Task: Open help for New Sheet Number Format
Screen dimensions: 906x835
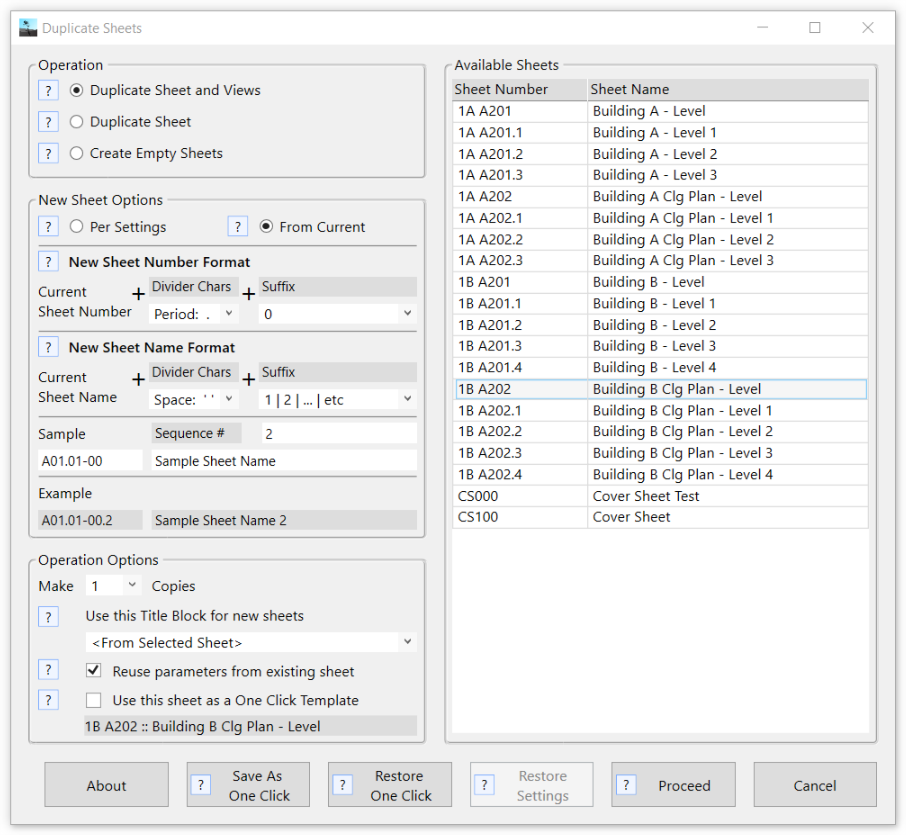Action: (x=48, y=262)
